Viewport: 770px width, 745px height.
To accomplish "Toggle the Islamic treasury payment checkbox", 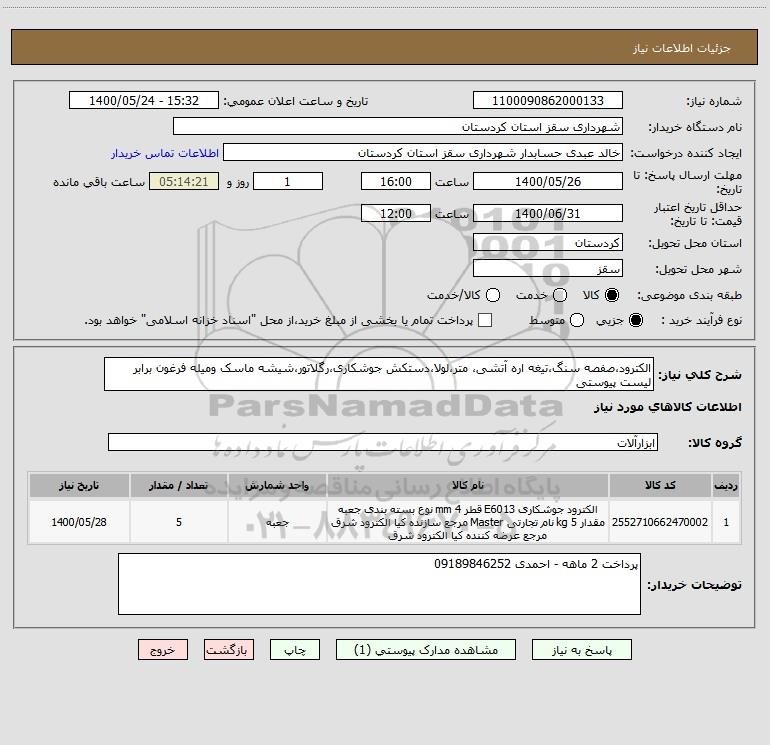I will [x=485, y=320].
